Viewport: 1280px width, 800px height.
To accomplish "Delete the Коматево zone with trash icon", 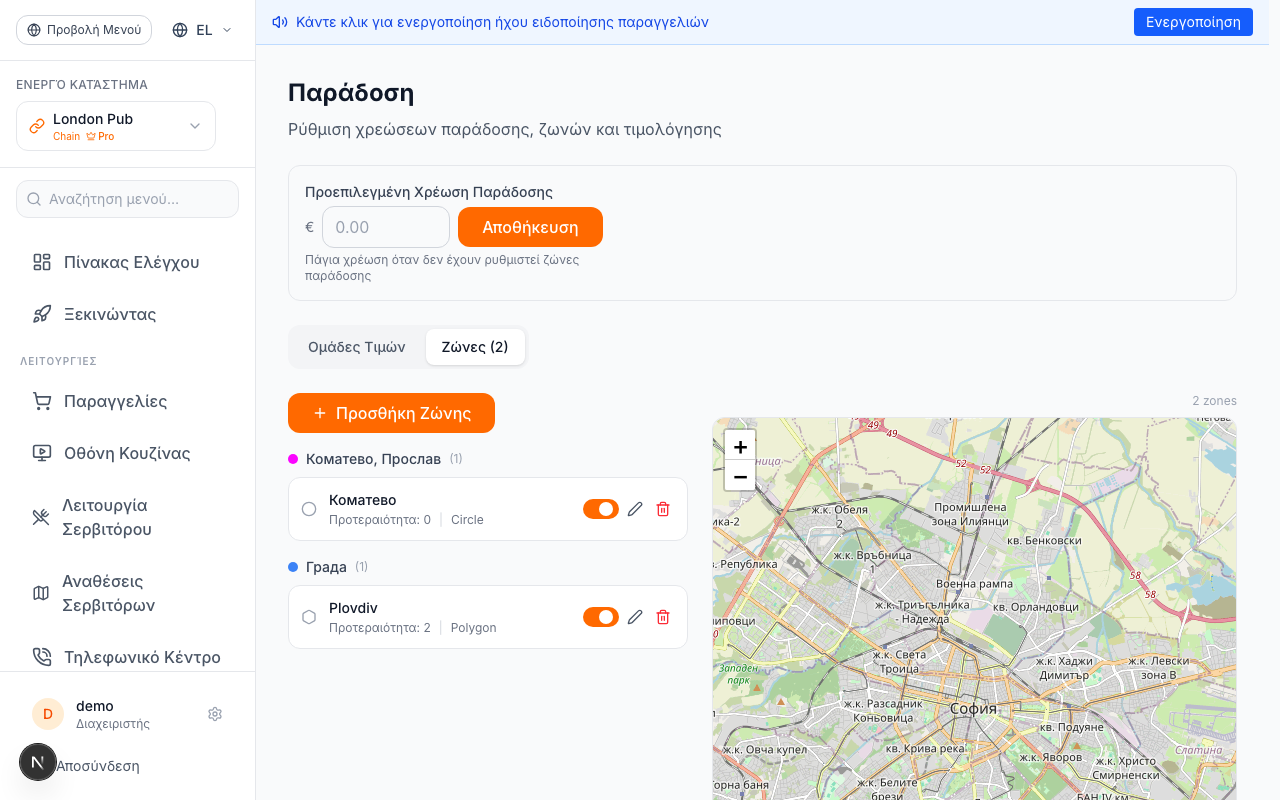I will pyautogui.click(x=663, y=509).
